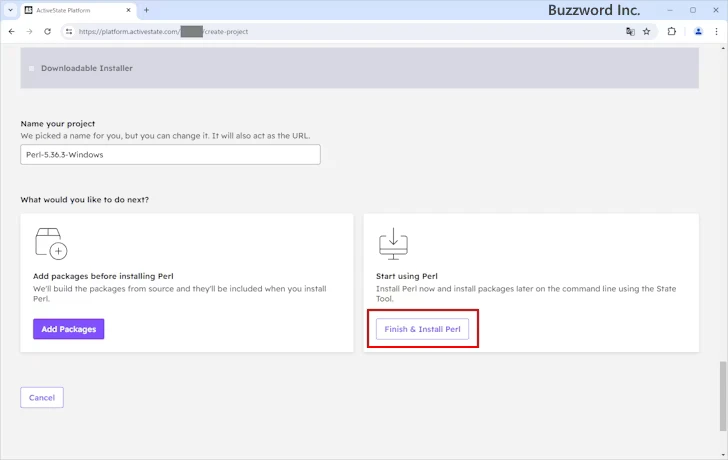Click the page vertical scrollbar thumb
The height and width of the screenshot is (460, 728).
(723, 396)
